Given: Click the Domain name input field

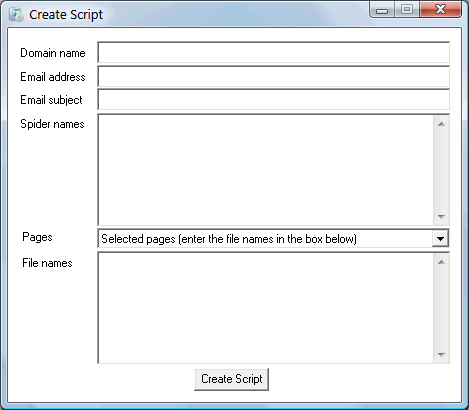Looking at the screenshot, I should point(273,52).
